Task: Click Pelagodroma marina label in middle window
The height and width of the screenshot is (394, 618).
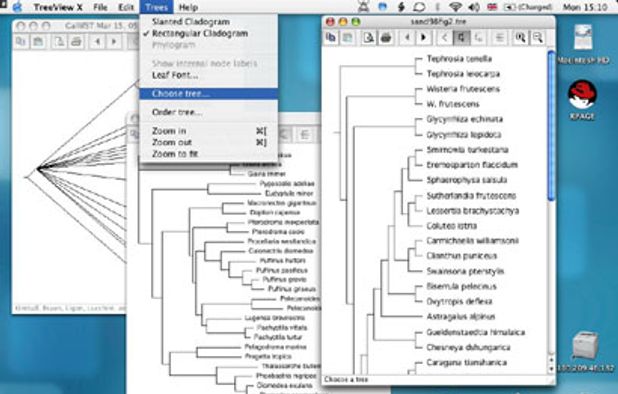Action: (x=275, y=347)
